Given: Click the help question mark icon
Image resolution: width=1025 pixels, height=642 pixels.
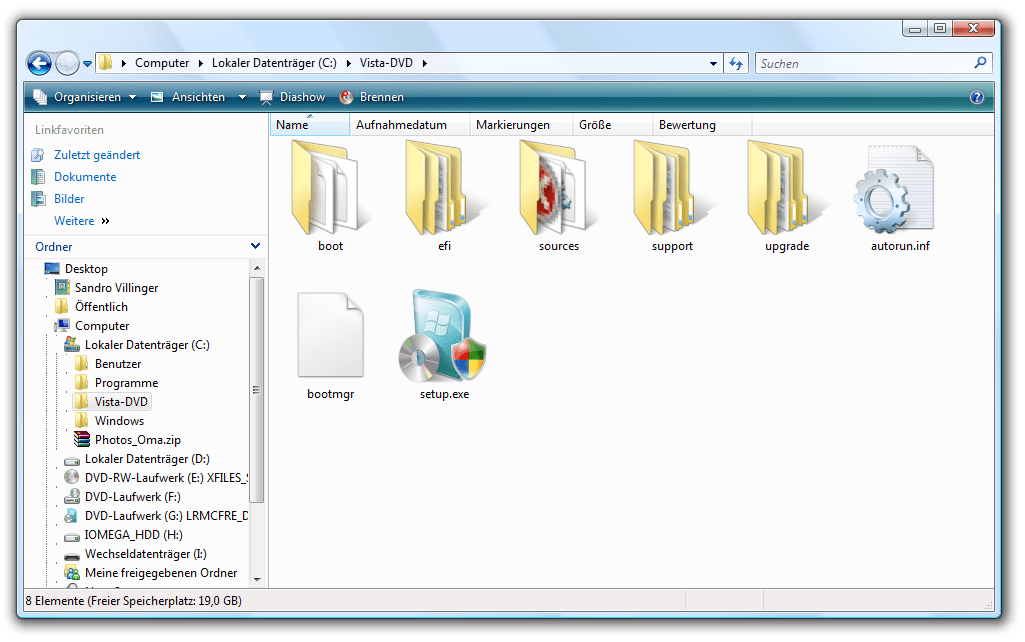Looking at the screenshot, I should (x=977, y=97).
